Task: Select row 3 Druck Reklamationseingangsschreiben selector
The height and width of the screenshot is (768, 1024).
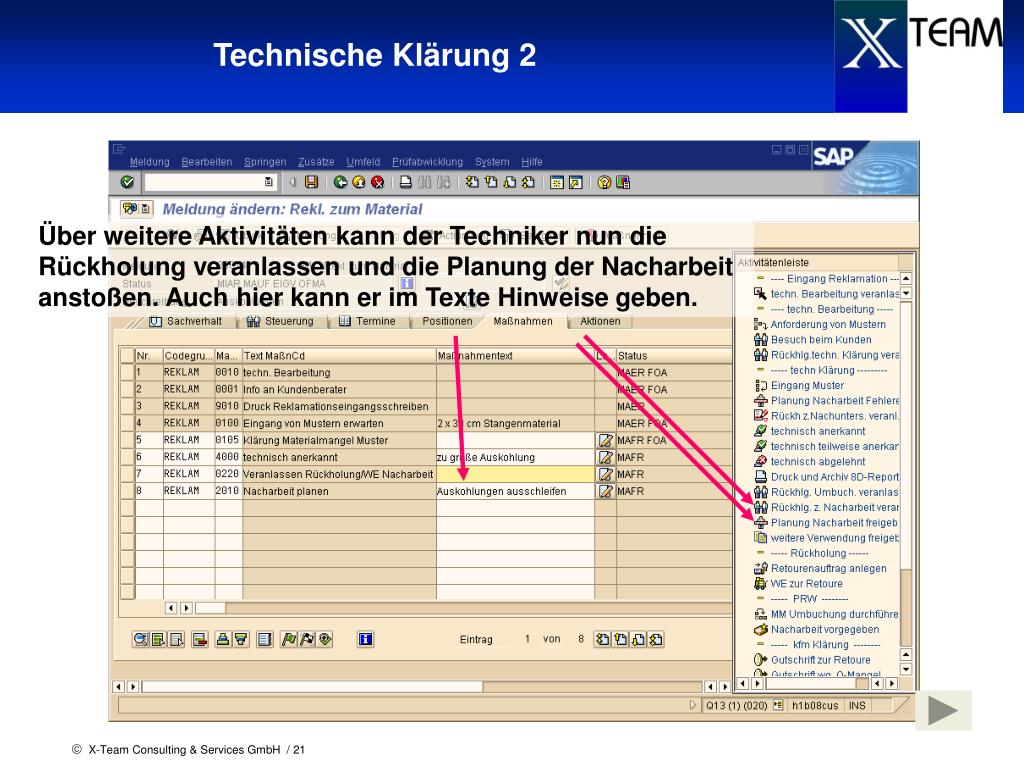Action: click(127, 406)
